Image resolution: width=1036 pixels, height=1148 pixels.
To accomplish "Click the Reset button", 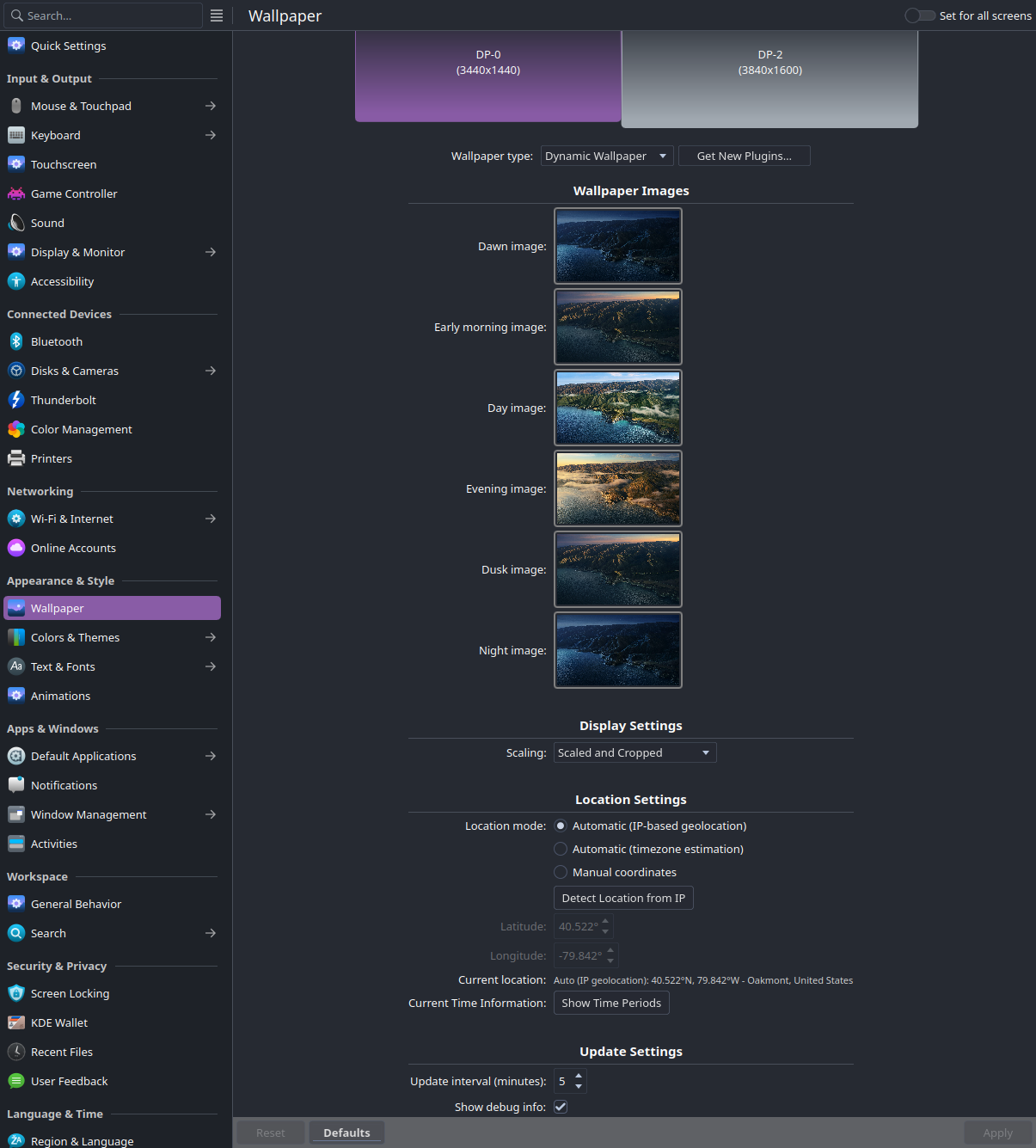I will pos(270,1133).
